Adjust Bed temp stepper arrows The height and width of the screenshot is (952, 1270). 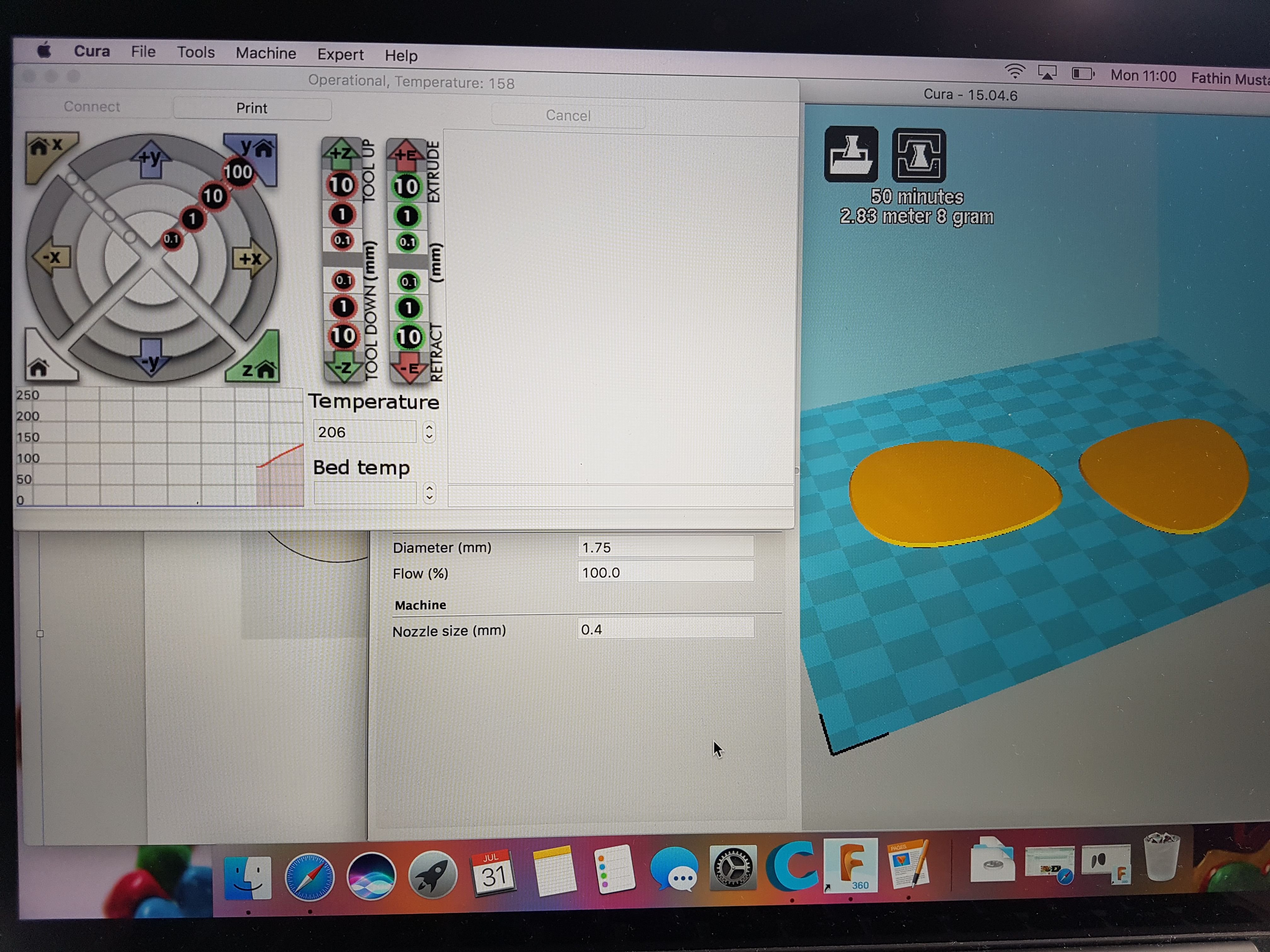coord(429,493)
